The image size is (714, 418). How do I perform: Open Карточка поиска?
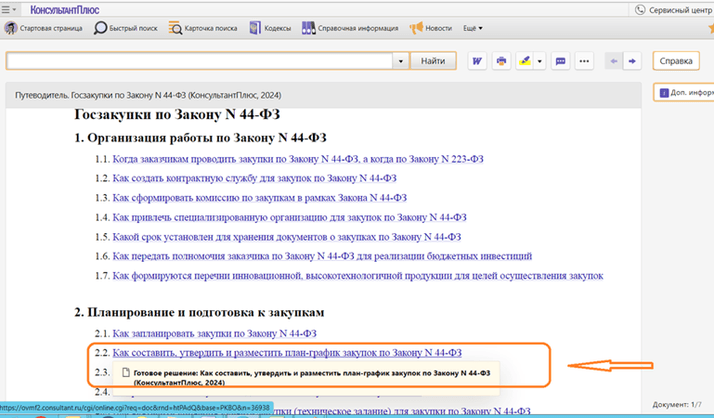(211, 28)
